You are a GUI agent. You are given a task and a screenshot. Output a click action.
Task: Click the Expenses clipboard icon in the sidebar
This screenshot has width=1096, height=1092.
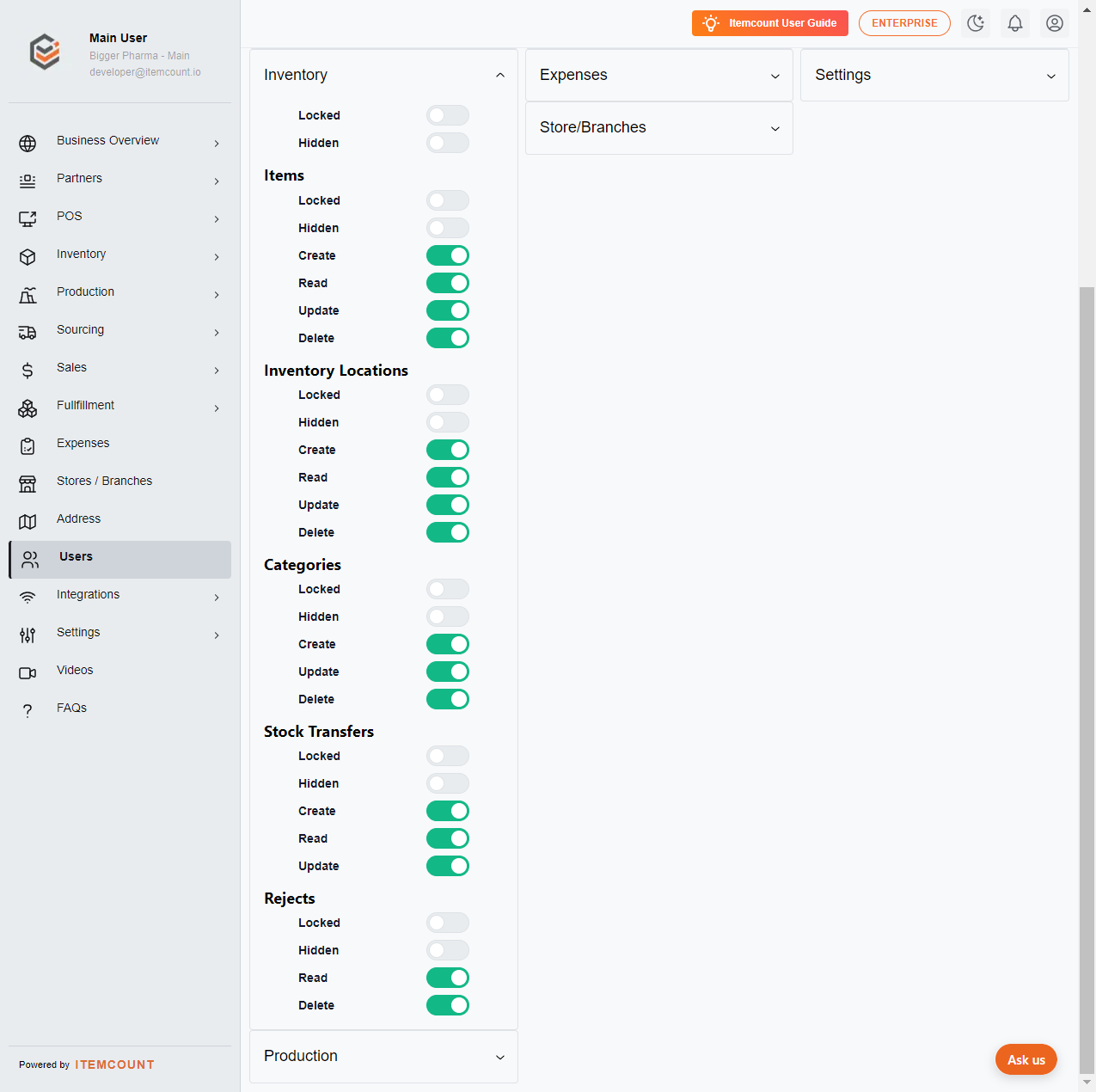coord(28,446)
